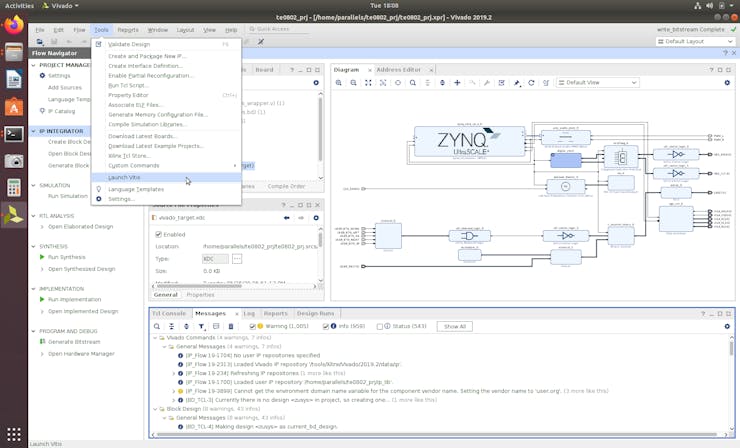Select Launch Vitis from Tools menu
The width and height of the screenshot is (740, 448).
click(124, 177)
